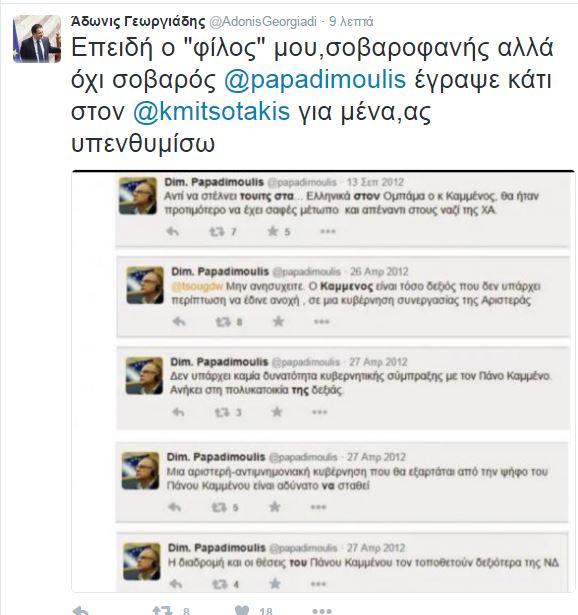Click reply icon on 13 Σεπ 2012 tweet

173,231
